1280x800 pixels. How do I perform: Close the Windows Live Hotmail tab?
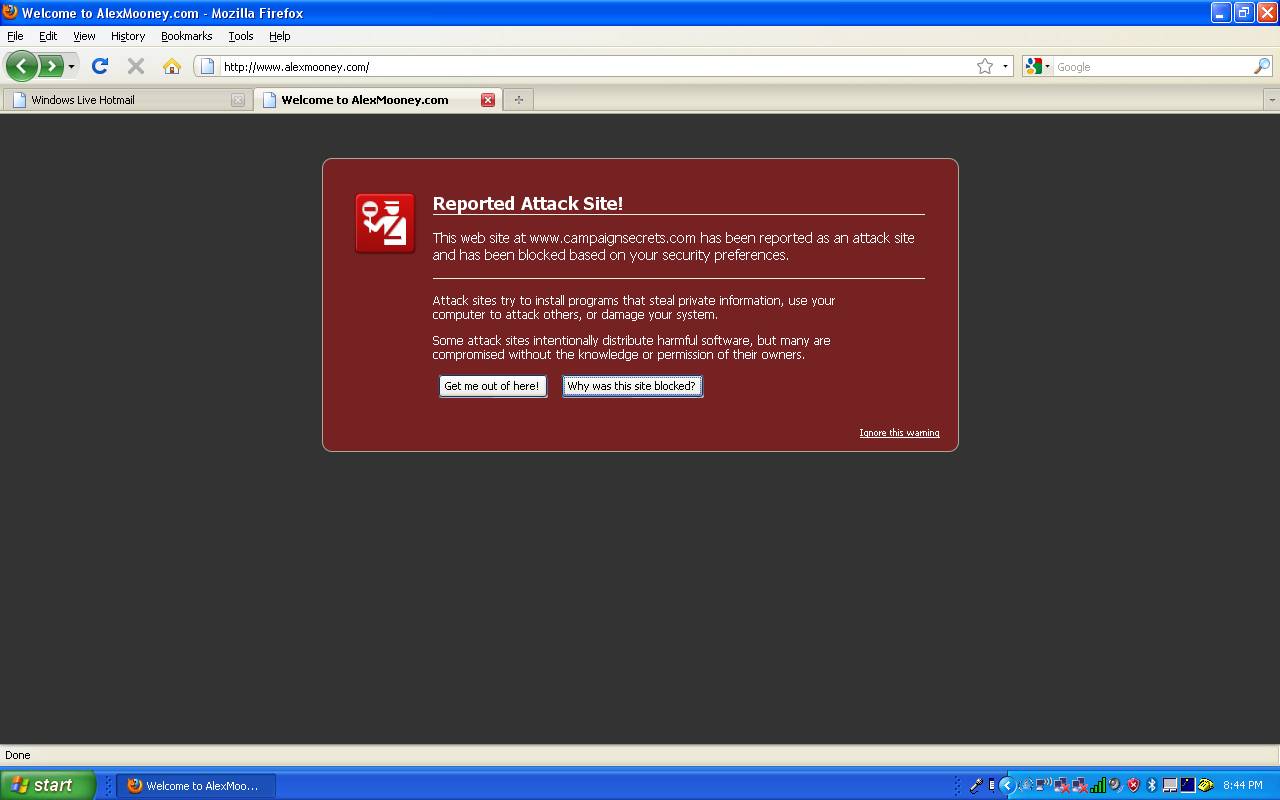coord(237,100)
